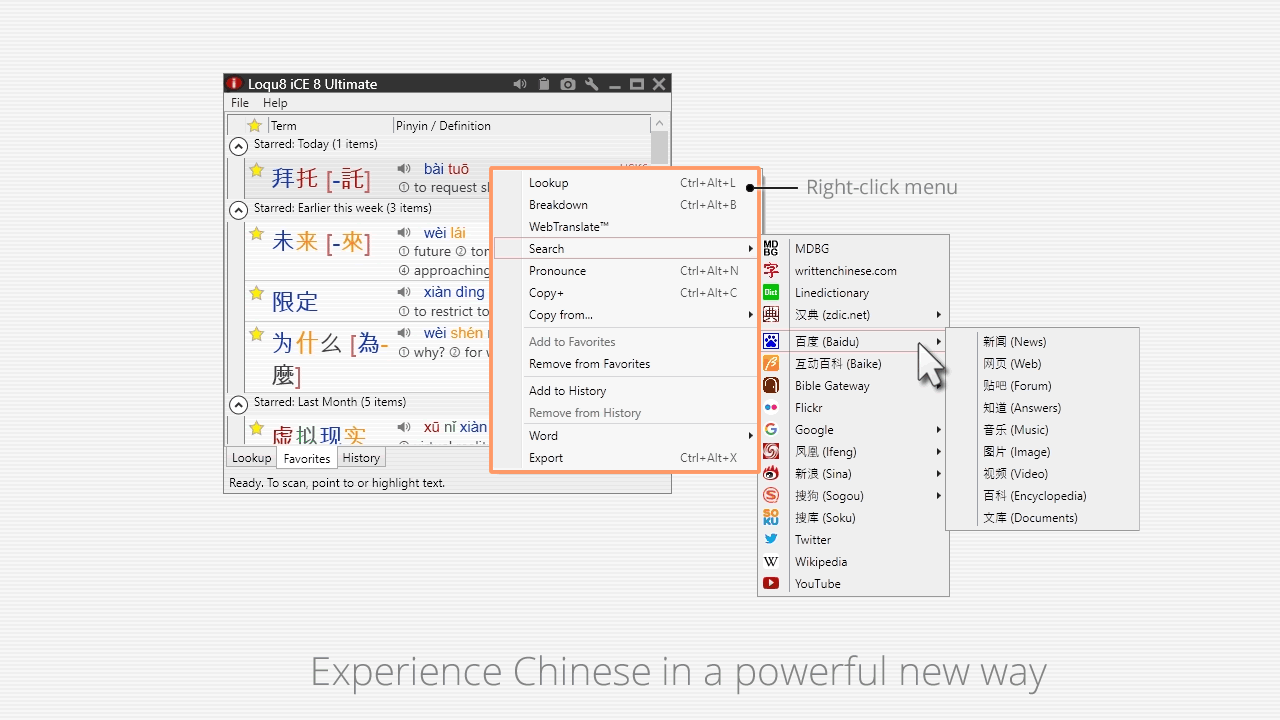This screenshot has width=1280, height=720.
Task: Expand the 新浪 (Sina) submenu
Action: click(x=853, y=473)
